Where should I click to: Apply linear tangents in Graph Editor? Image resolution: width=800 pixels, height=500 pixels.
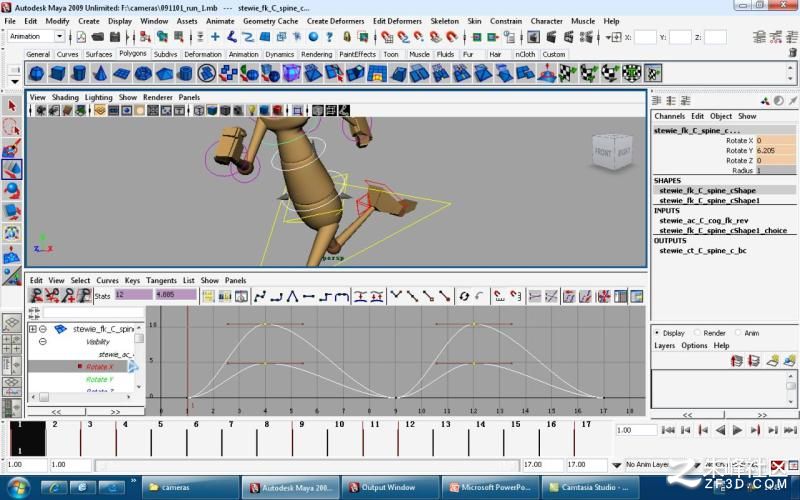coord(292,296)
